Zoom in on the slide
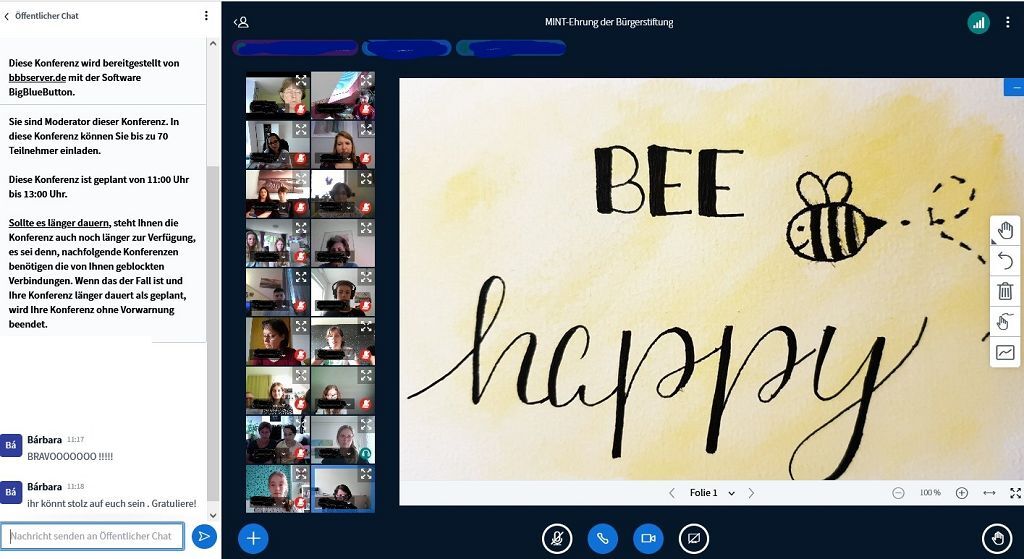The image size is (1024, 559). pos(962,493)
